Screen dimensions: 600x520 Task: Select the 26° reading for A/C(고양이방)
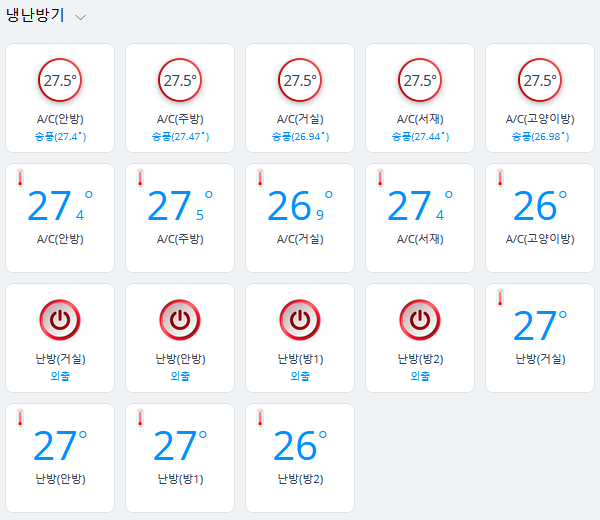pyautogui.click(x=540, y=205)
